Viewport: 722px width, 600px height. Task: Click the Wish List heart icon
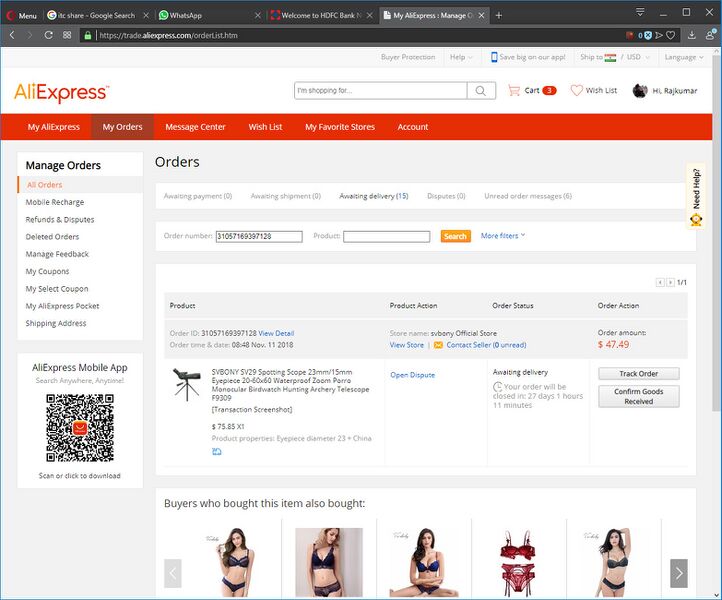[576, 90]
